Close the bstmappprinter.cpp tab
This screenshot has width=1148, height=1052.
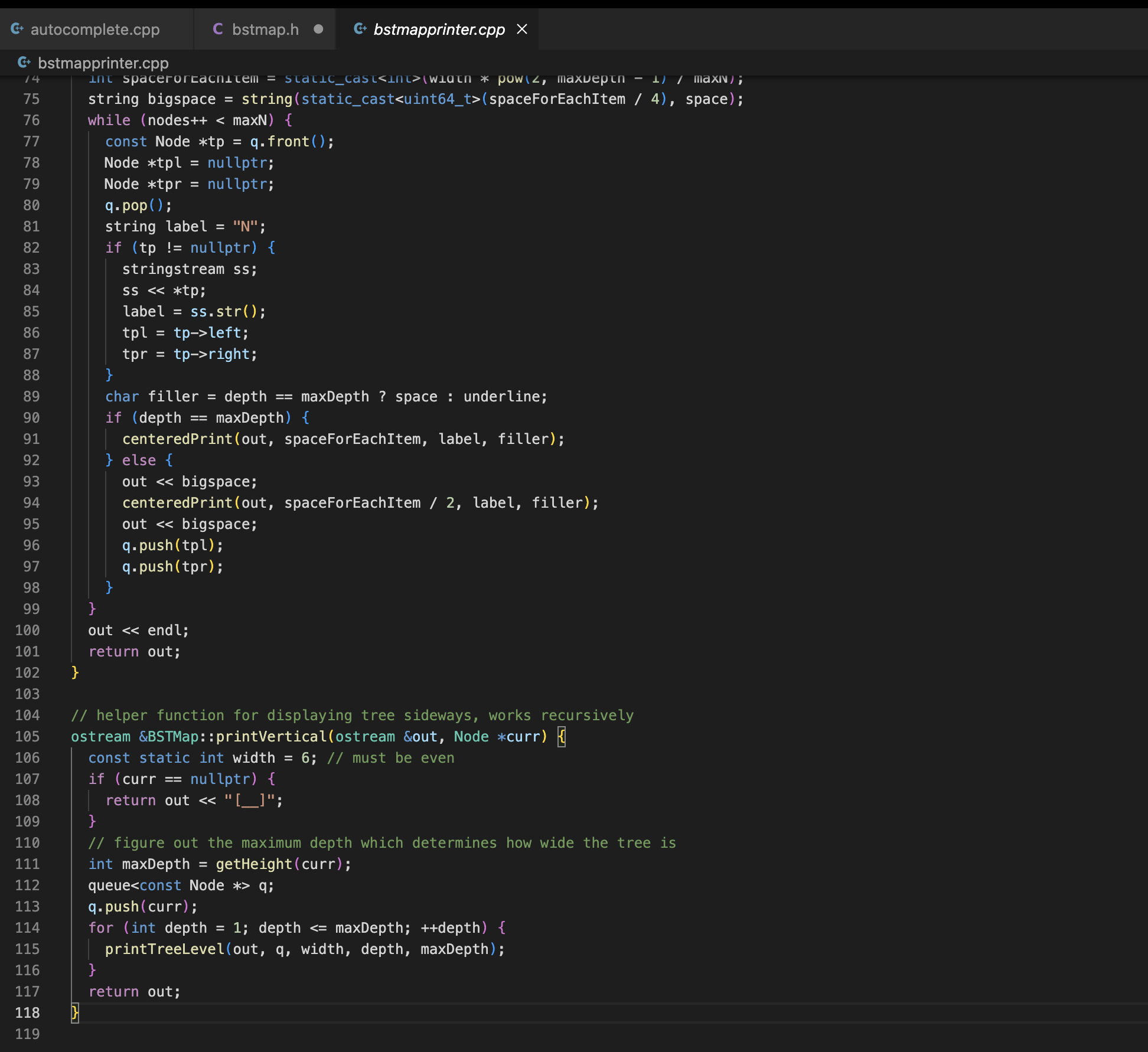click(x=522, y=28)
